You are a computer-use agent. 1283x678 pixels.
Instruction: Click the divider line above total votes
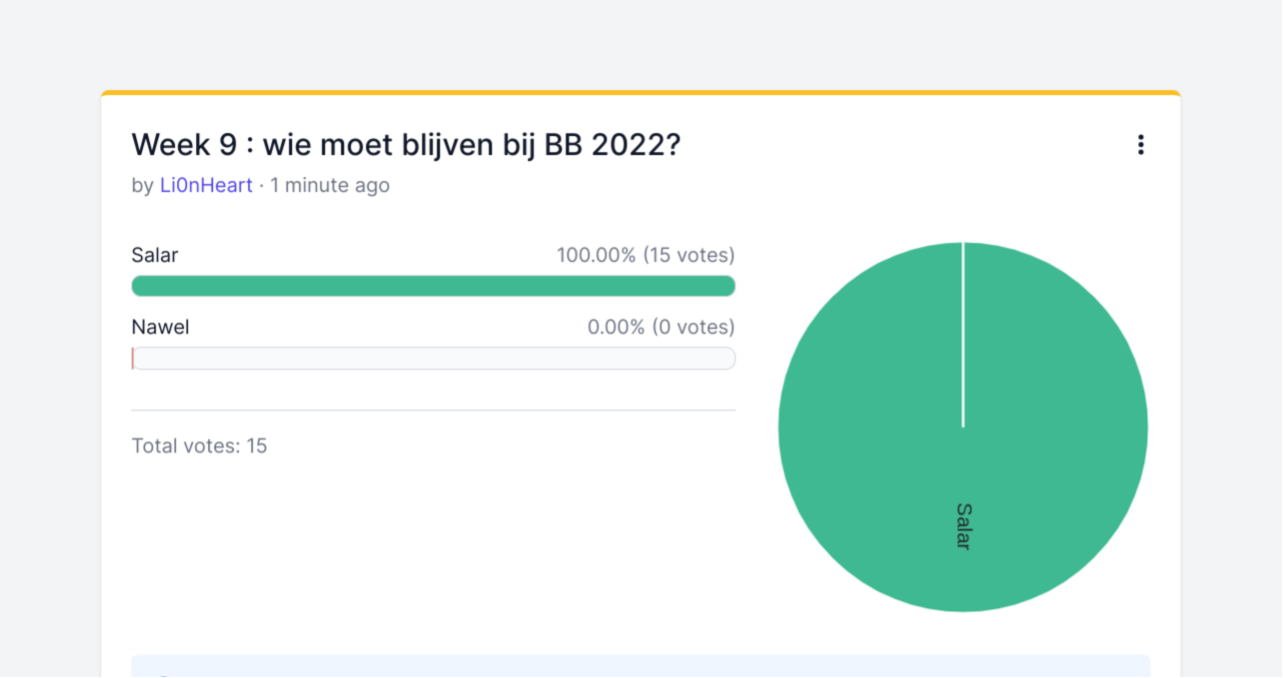[433, 410]
